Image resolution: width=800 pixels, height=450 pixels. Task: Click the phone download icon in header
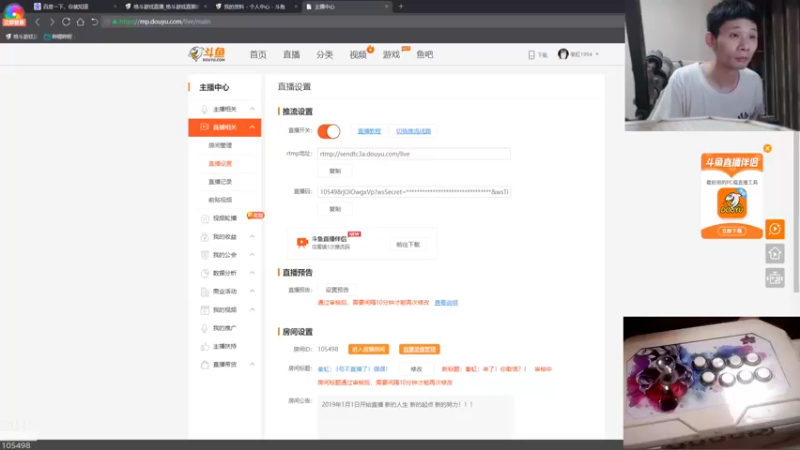[531, 55]
